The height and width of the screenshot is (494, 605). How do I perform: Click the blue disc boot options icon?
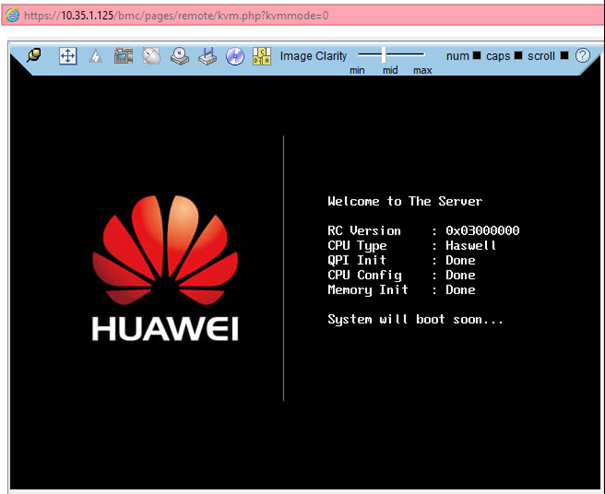235,57
